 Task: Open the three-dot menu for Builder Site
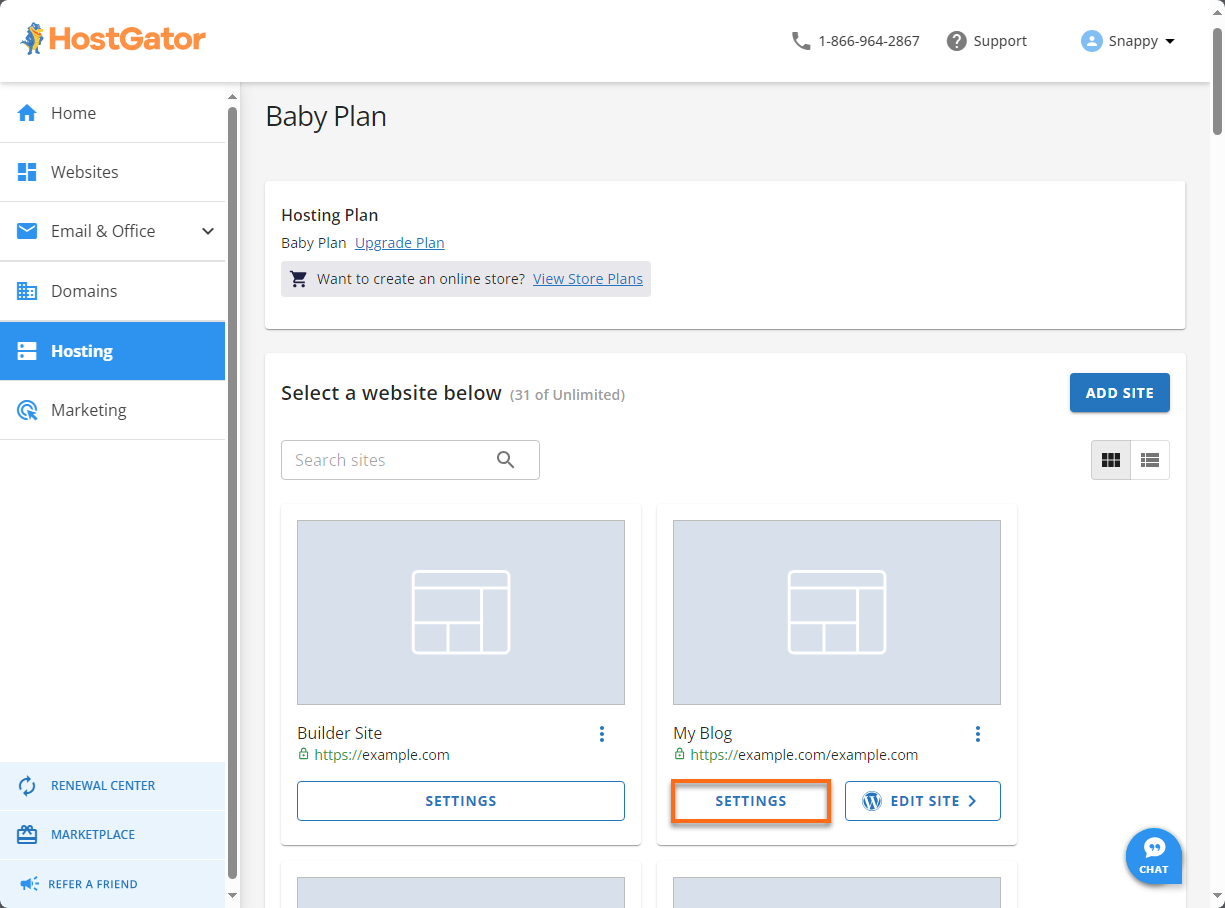(x=602, y=733)
